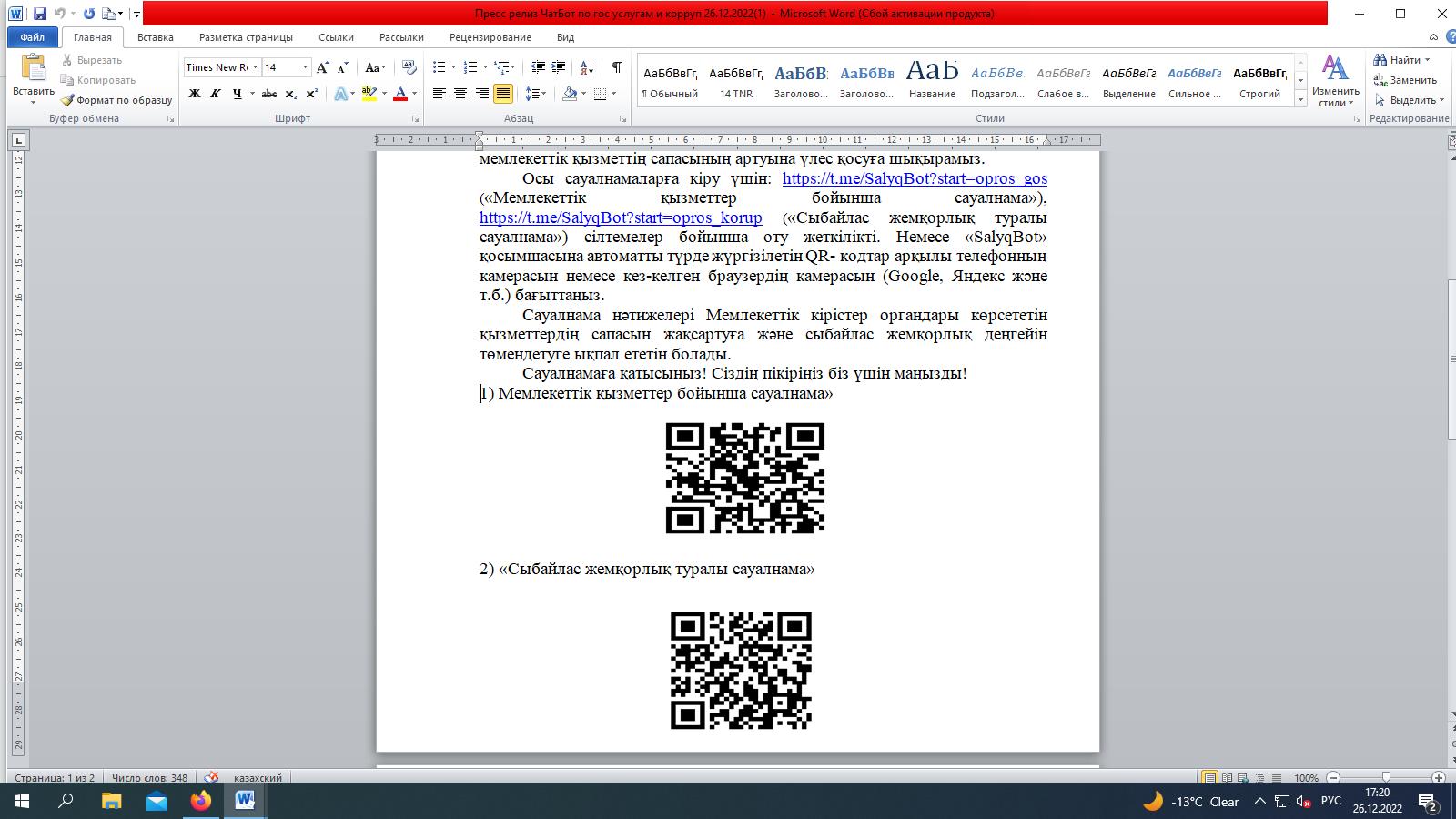Toggle subscript (x₂) formatting
This screenshot has height=819, width=1456.
coord(290,94)
